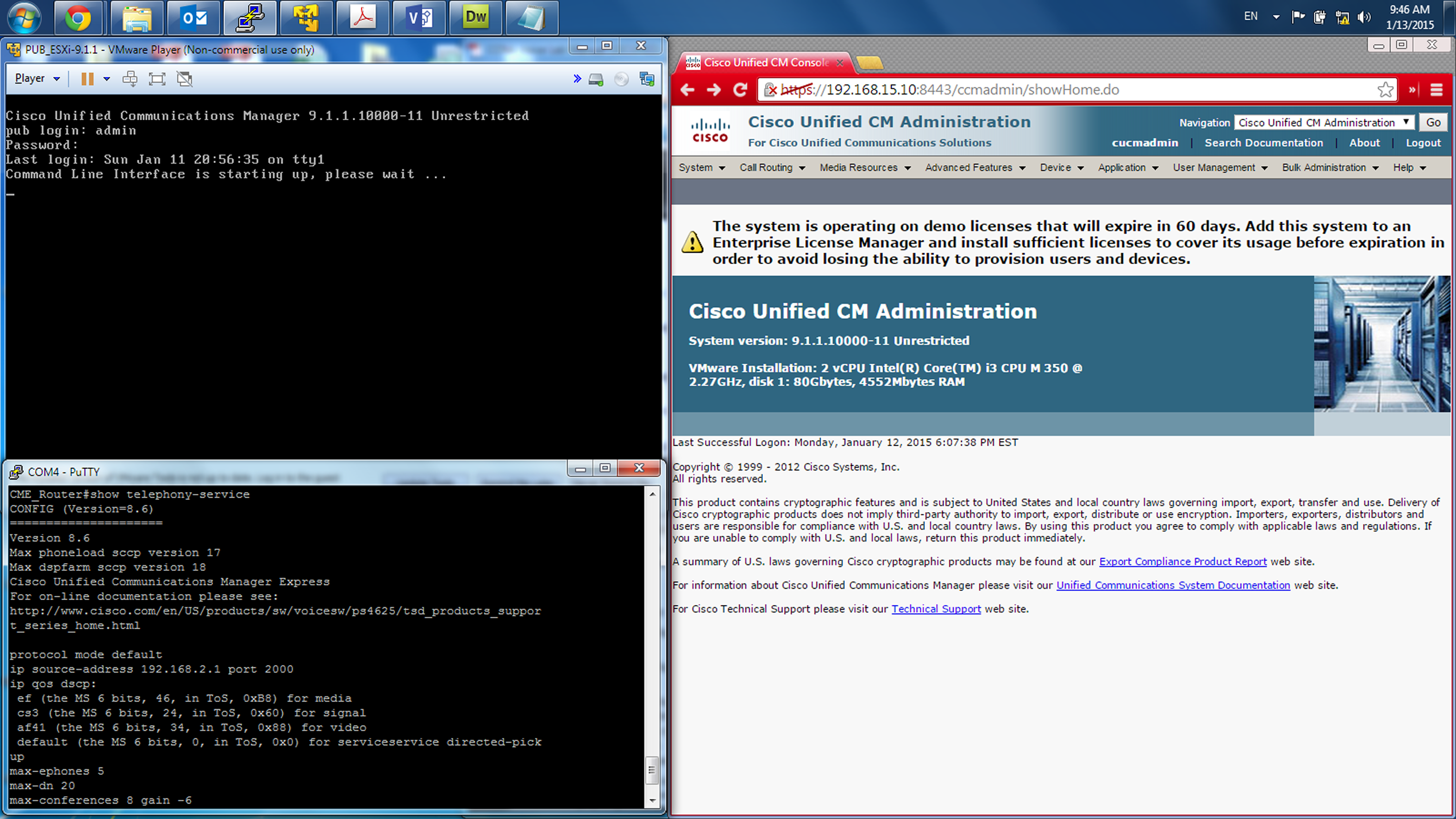Go back in the Chrome browser

[688, 90]
